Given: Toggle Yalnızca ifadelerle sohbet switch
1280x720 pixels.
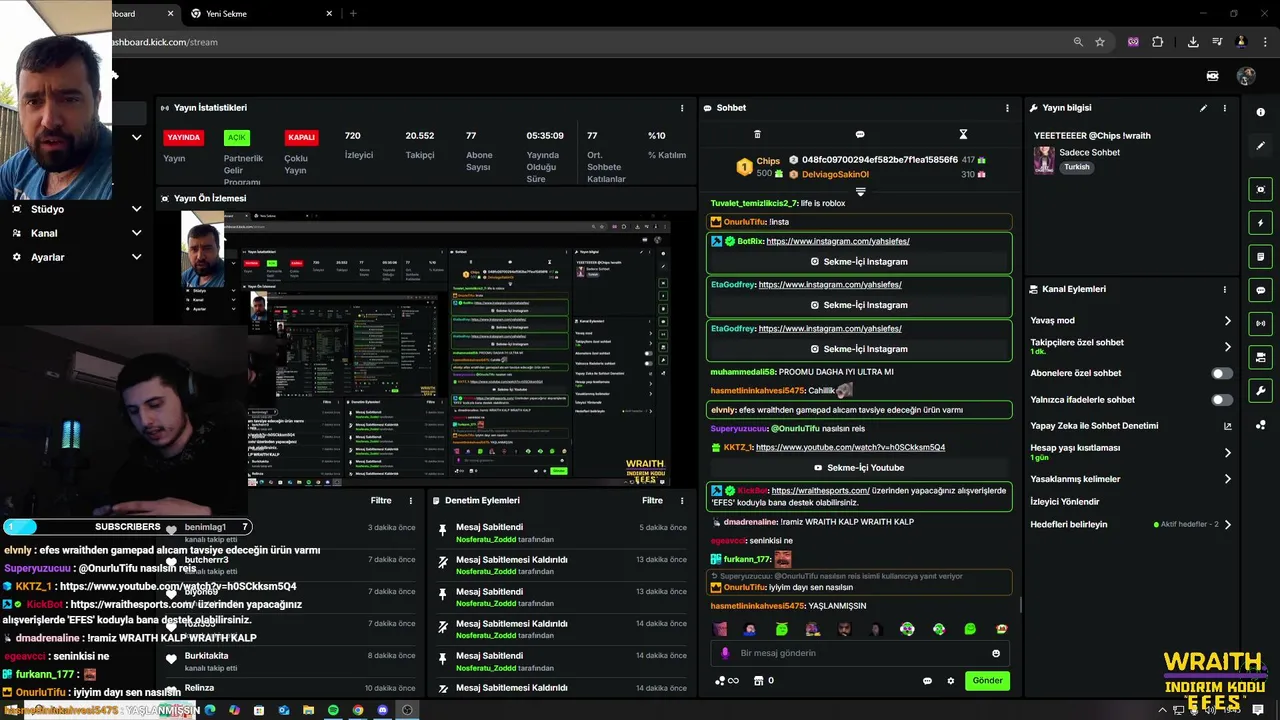Looking at the screenshot, I should pos(1222,399).
